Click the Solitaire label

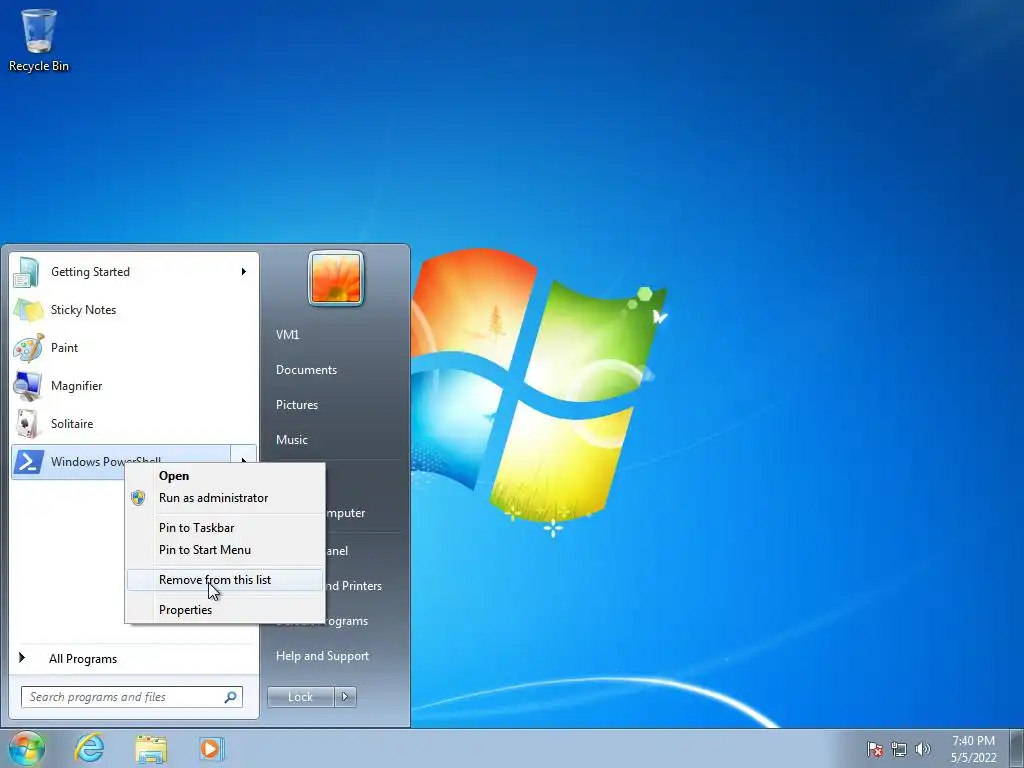[x=72, y=424]
